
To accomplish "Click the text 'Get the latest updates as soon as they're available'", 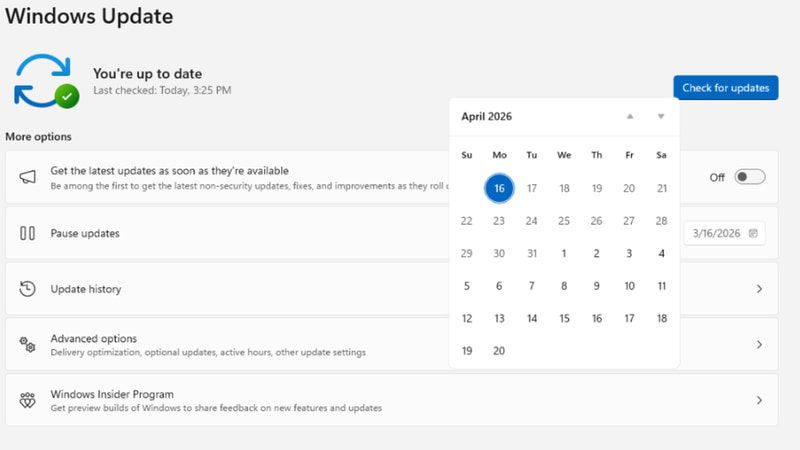I will pyautogui.click(x=169, y=170).
